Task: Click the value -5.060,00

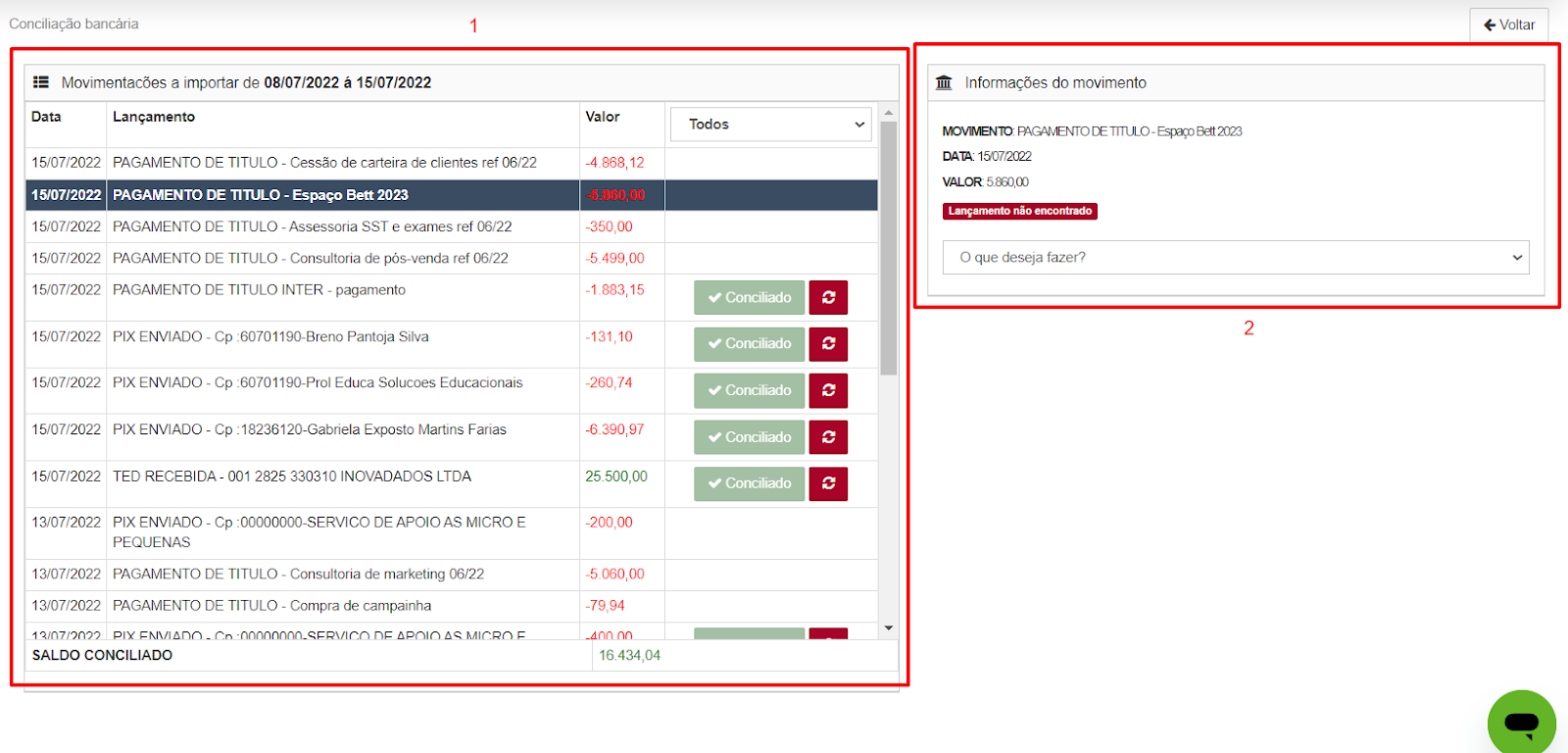Action: (x=614, y=575)
